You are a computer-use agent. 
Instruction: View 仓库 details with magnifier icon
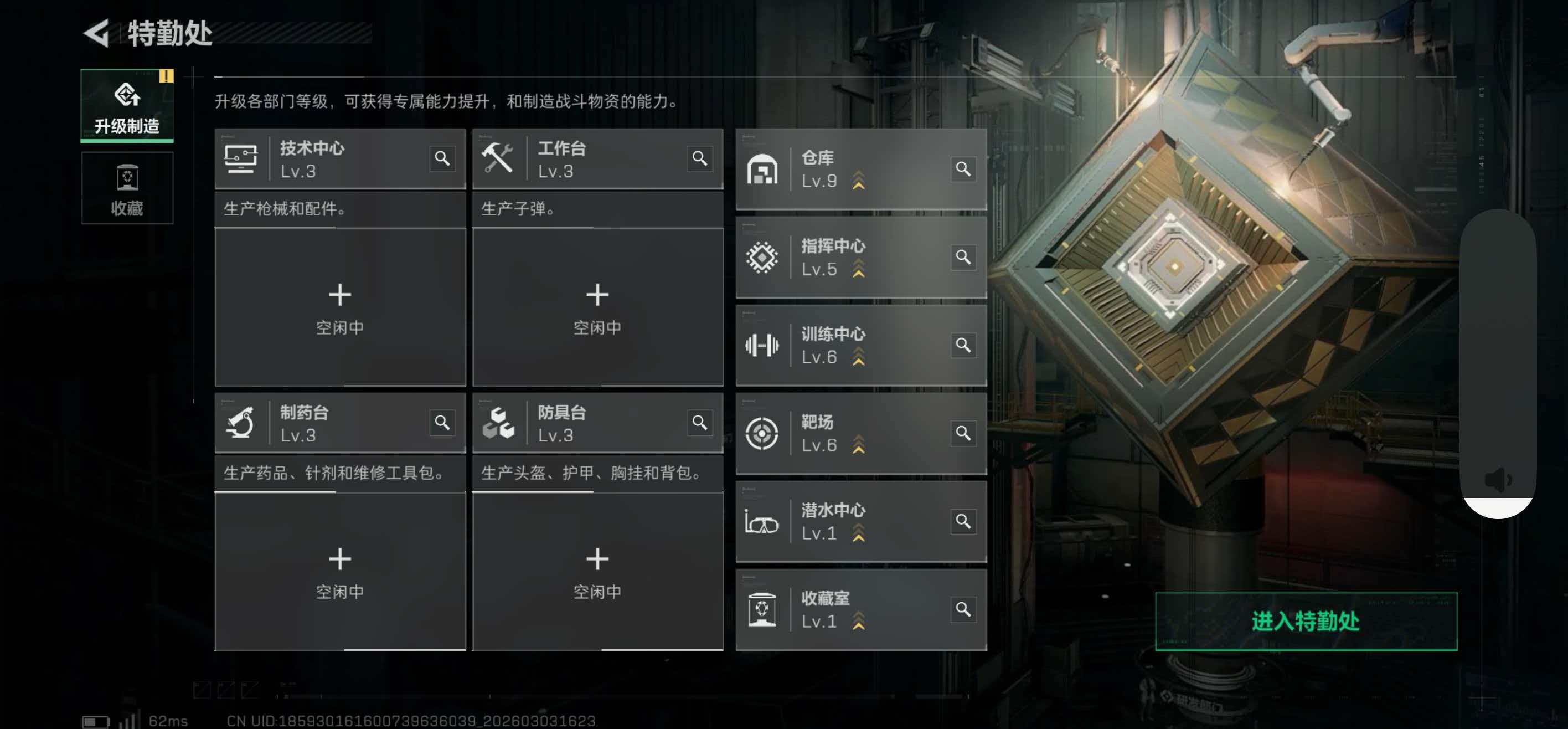point(963,169)
